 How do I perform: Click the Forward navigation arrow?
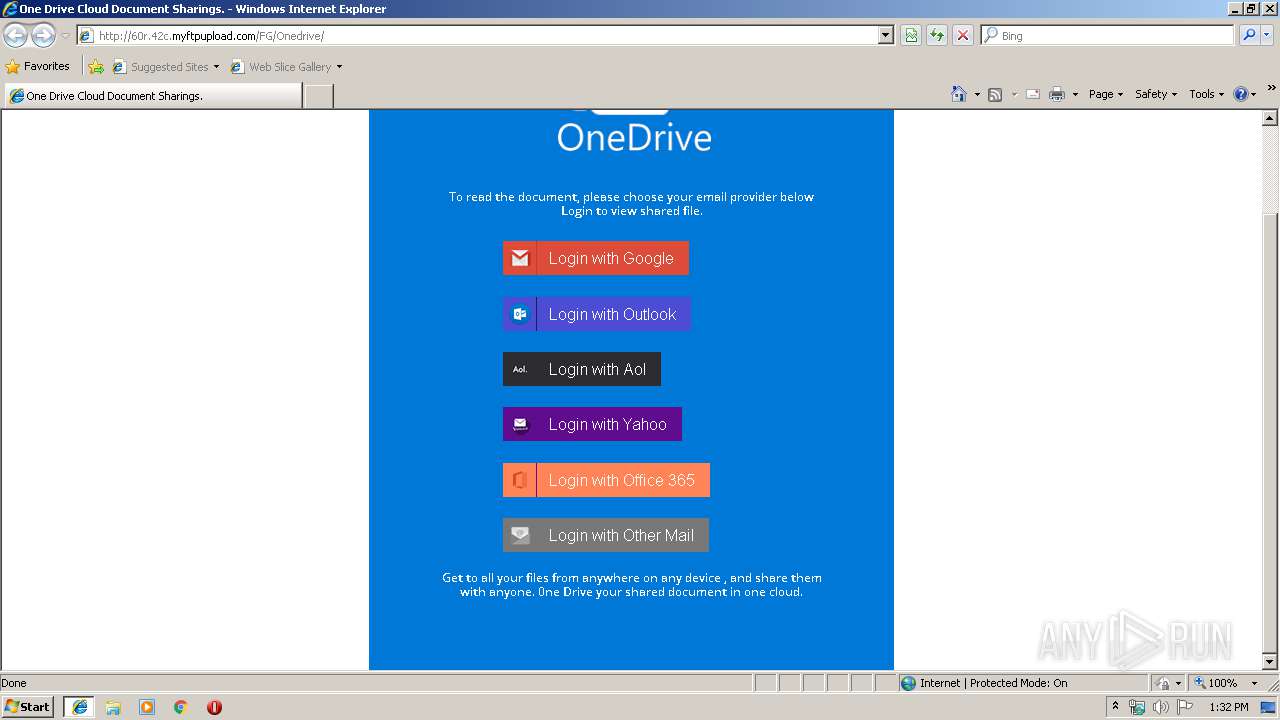[x=43, y=36]
